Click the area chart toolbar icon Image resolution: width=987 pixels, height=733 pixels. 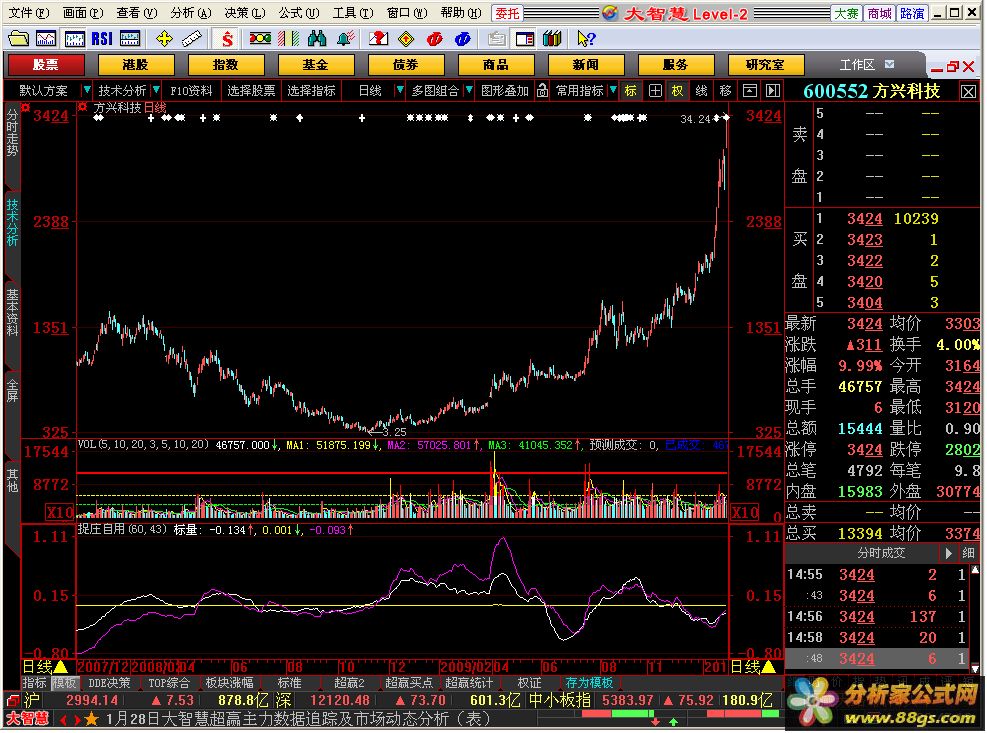click(46, 39)
